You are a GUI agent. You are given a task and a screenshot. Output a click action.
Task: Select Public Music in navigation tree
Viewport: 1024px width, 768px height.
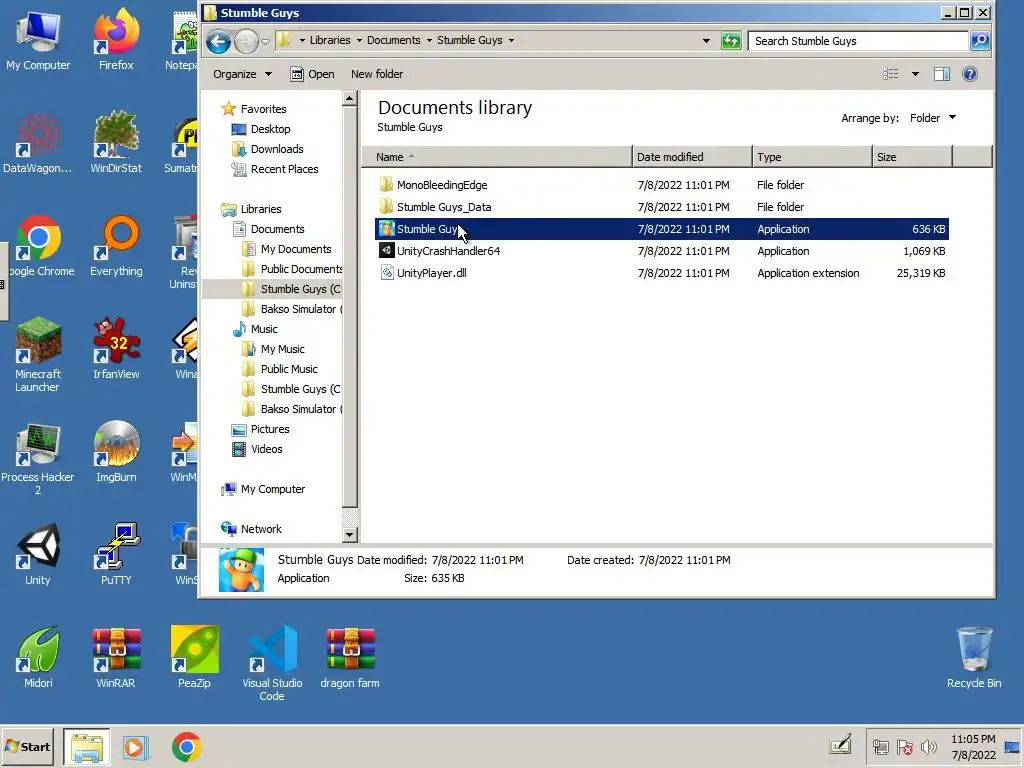coord(280,369)
